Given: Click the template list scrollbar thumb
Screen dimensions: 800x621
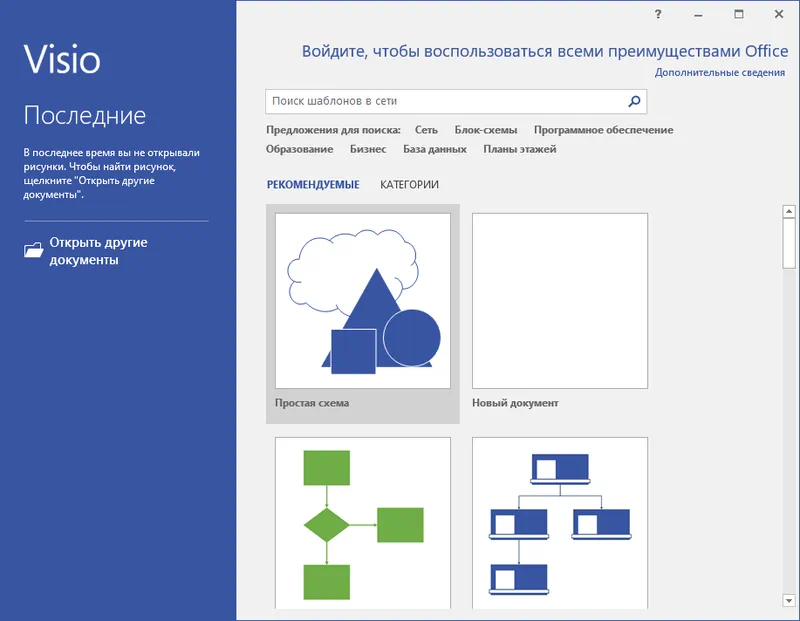Looking at the screenshot, I should [789, 243].
